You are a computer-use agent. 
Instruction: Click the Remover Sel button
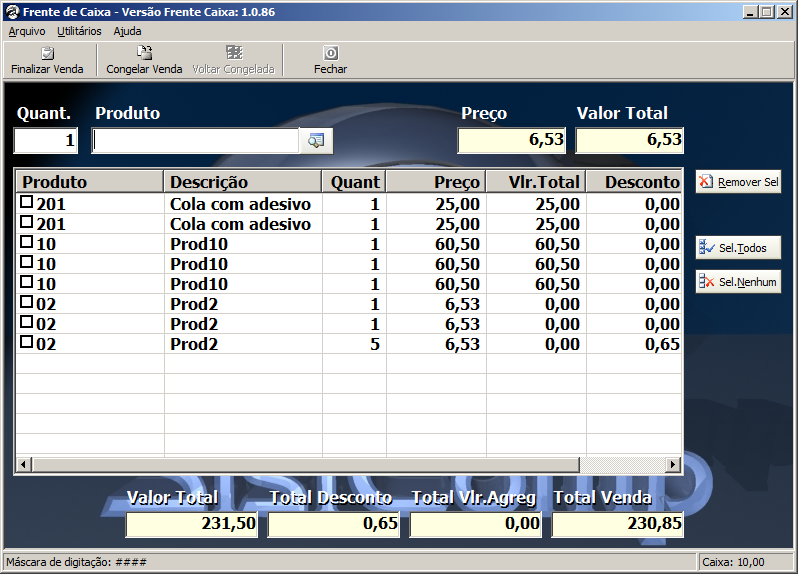click(738, 182)
